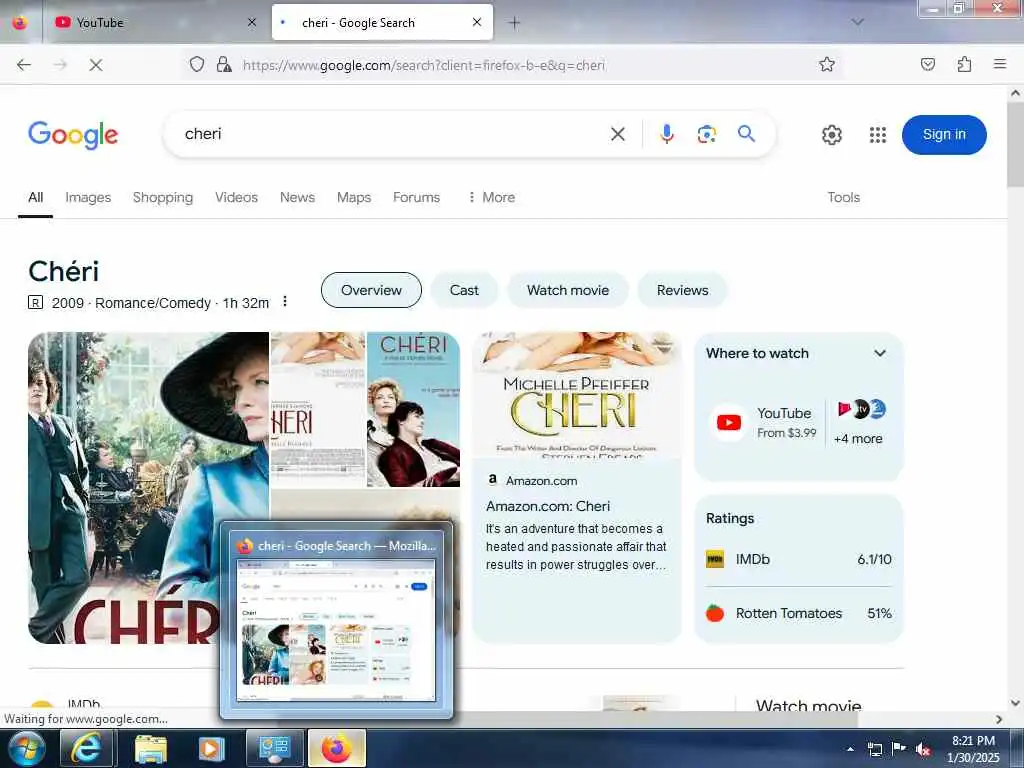Open the Google apps grid icon
1024x768 pixels.
(x=878, y=135)
